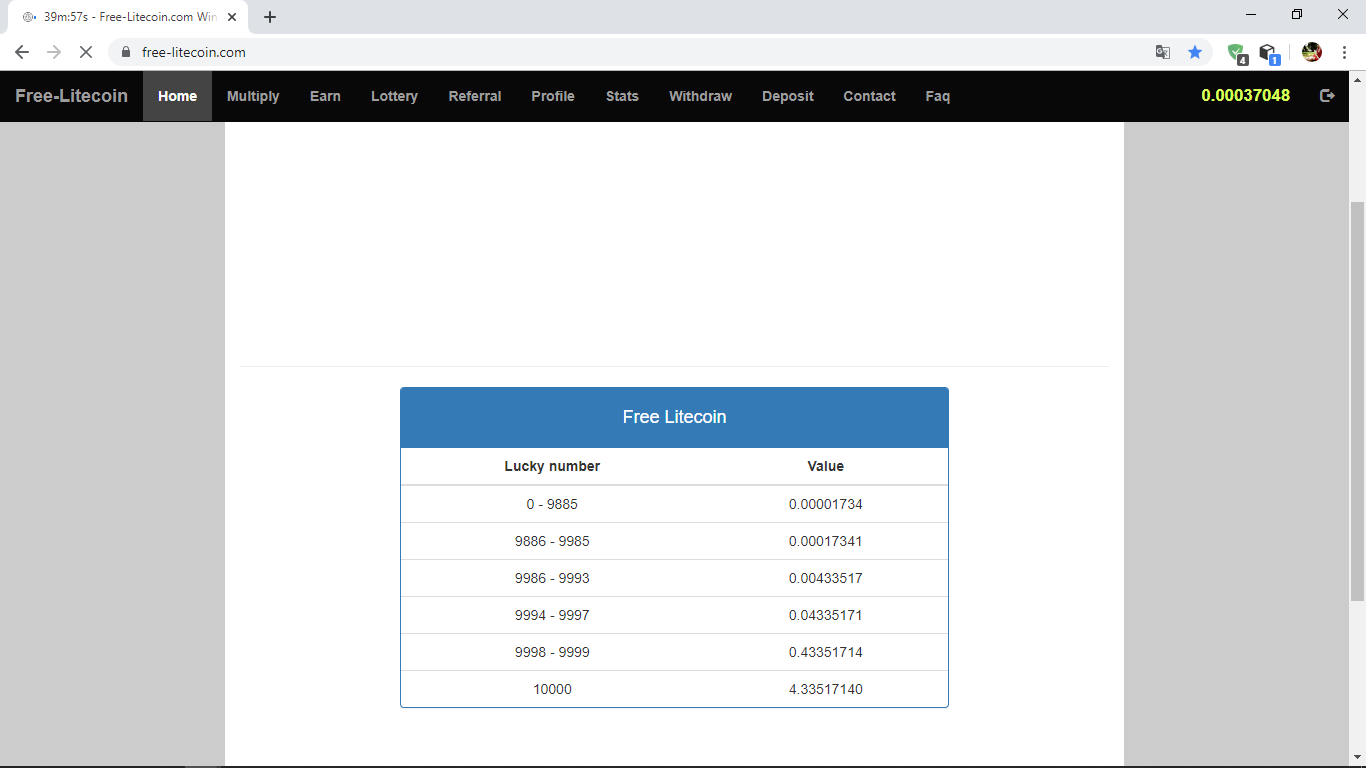Click the Value column header
The image size is (1366, 768).
pos(826,466)
